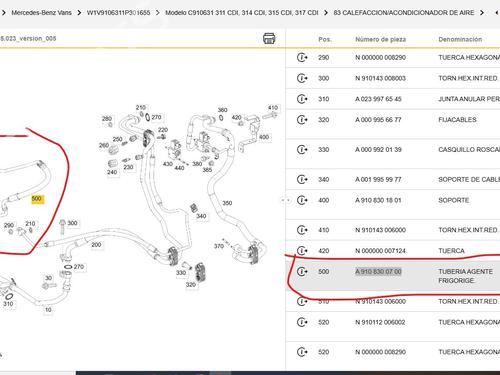Open info icon for row N 910112 006002

302,322
